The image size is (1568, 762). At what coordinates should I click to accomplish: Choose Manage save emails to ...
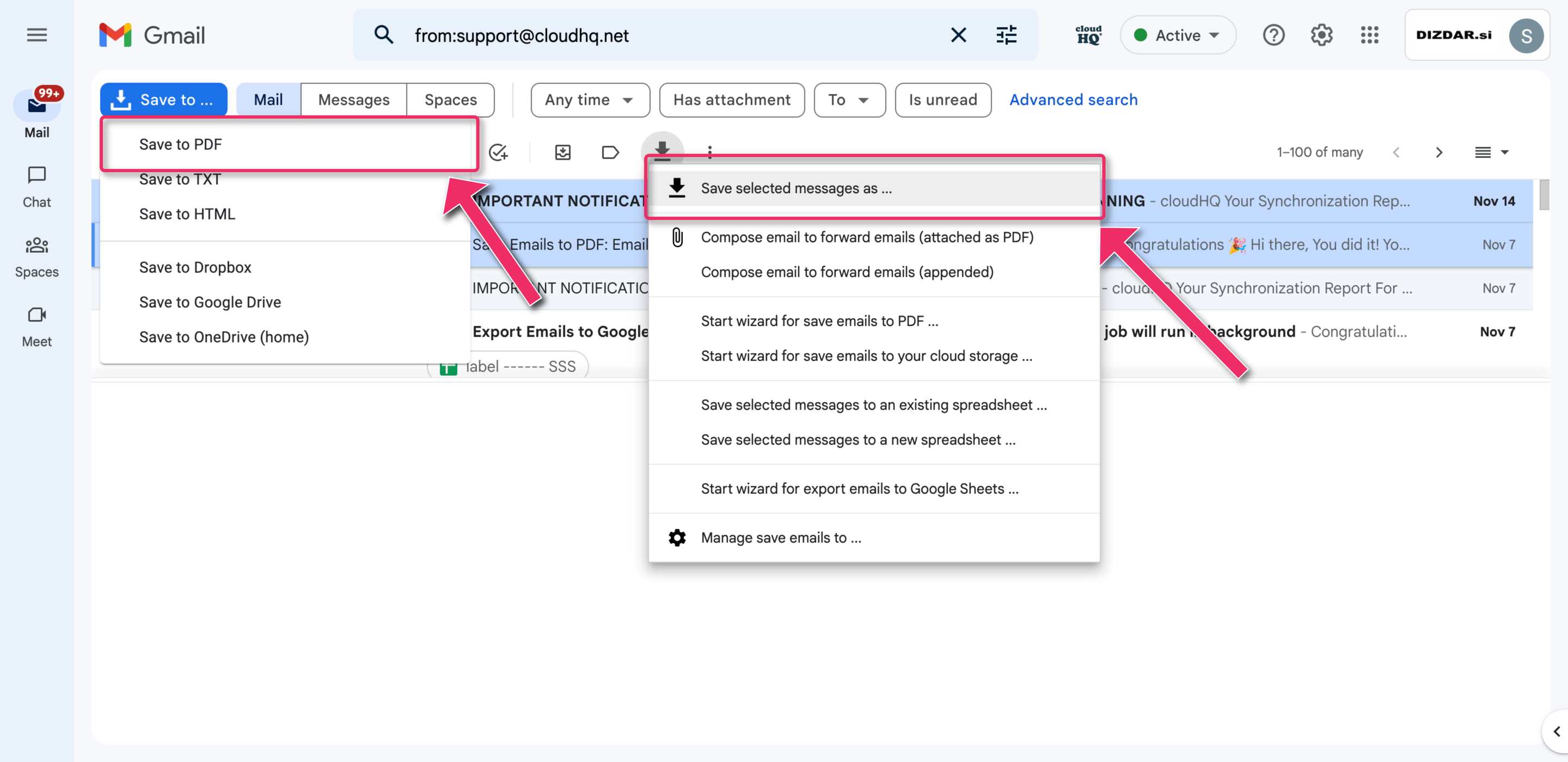(x=874, y=538)
